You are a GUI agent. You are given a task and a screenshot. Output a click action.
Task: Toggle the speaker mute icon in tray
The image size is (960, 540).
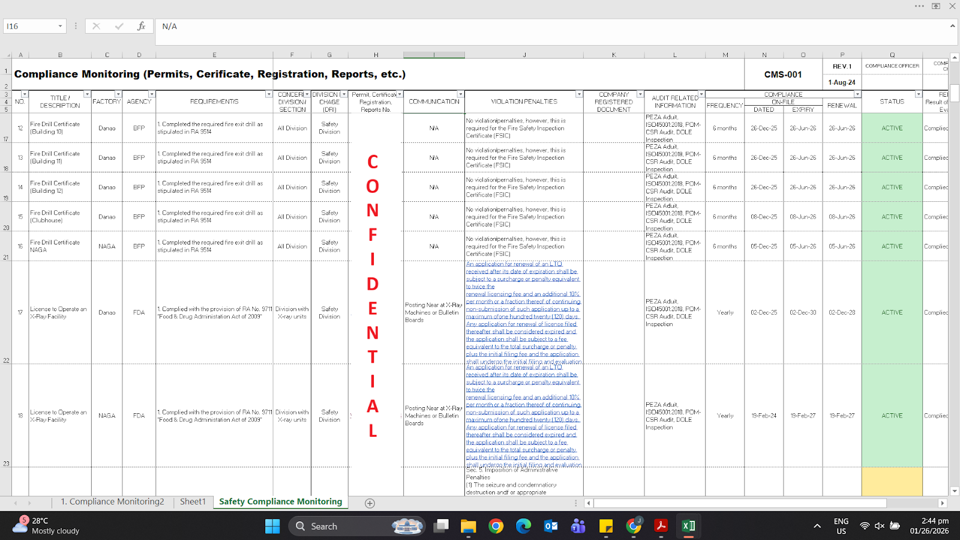point(880,526)
